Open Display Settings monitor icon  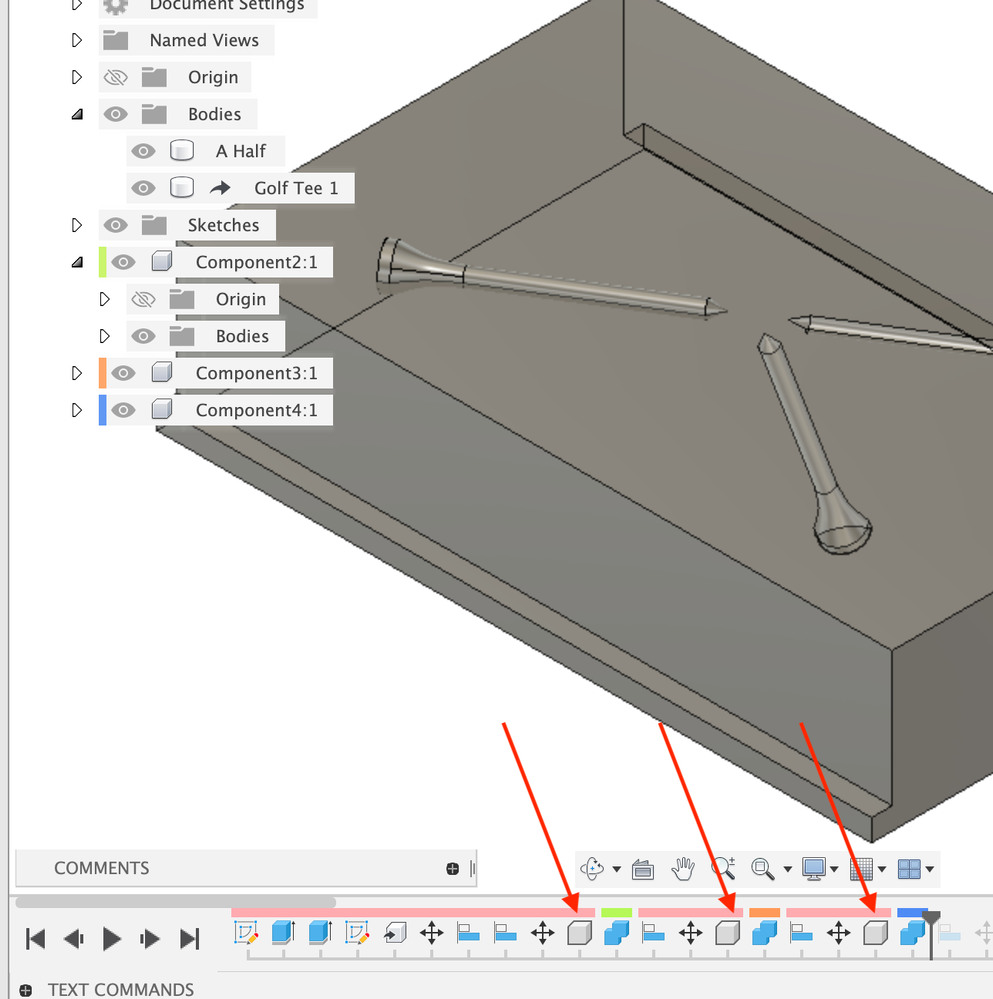(814, 869)
